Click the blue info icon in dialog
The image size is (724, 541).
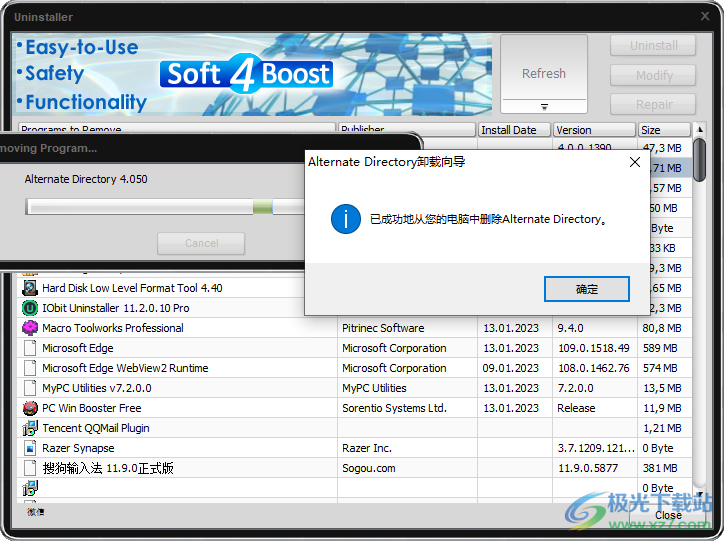(x=346, y=219)
